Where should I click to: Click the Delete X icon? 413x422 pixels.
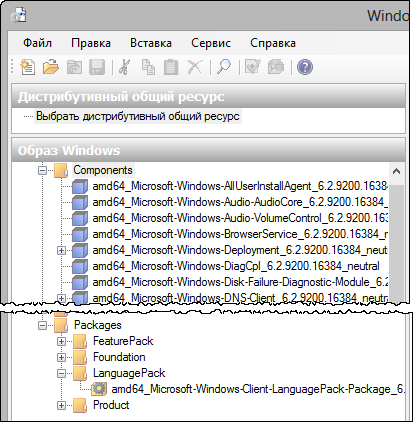point(195,67)
